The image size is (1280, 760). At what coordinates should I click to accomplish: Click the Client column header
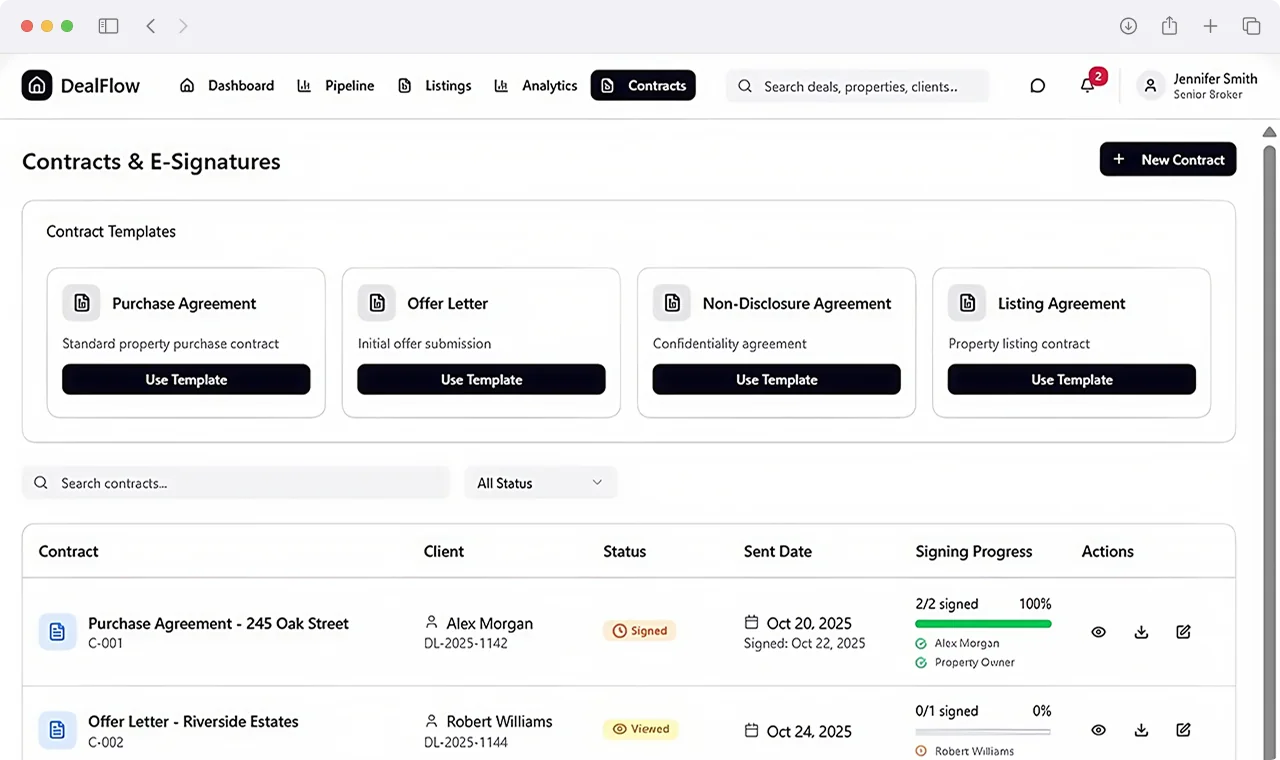[444, 551]
